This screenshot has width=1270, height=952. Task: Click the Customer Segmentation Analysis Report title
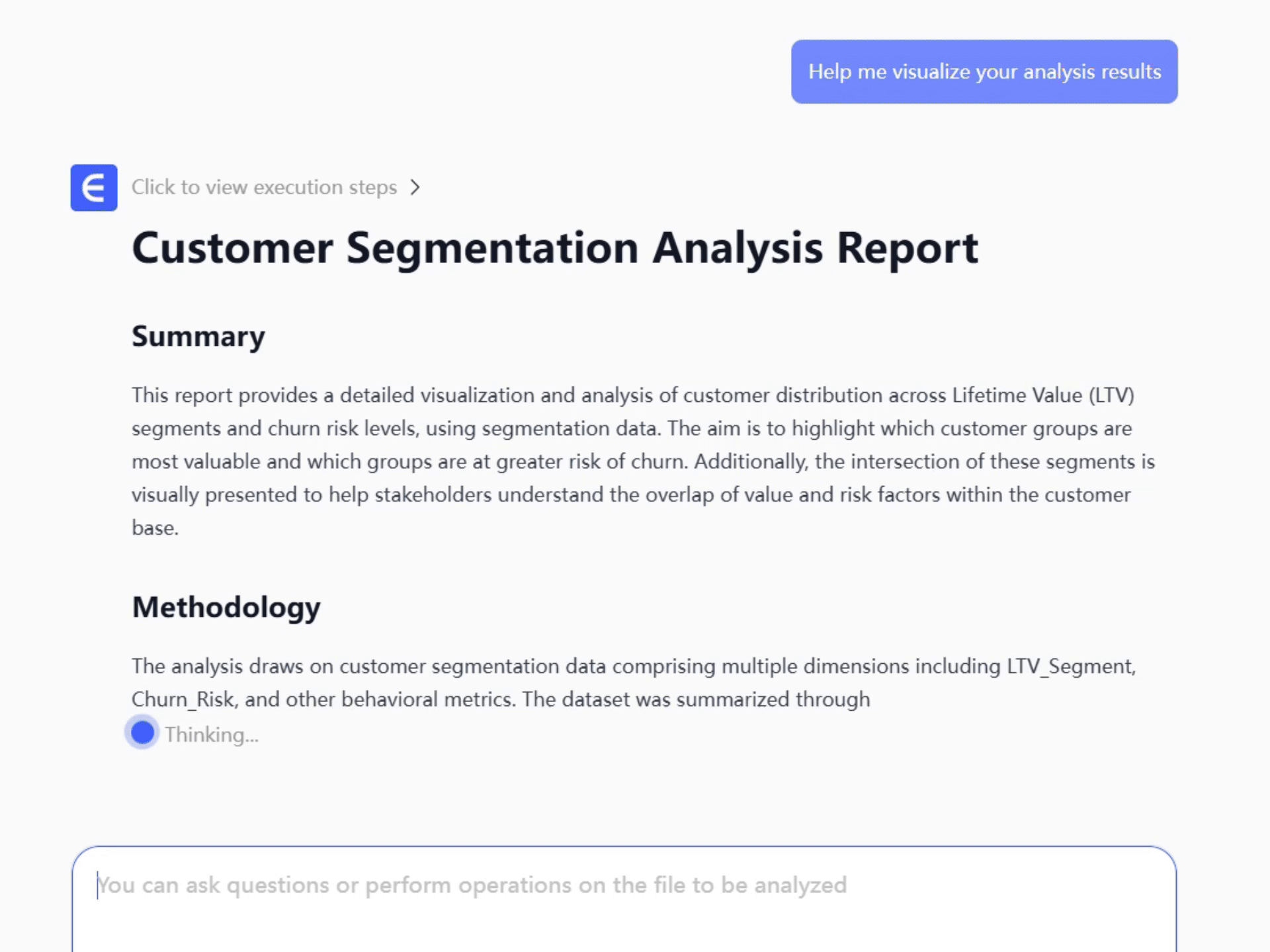(x=554, y=248)
